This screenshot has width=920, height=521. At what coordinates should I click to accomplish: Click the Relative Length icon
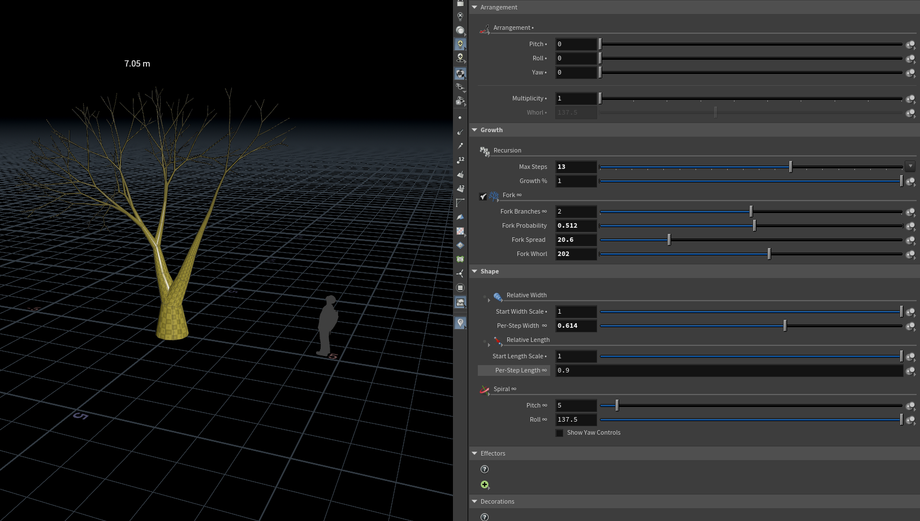coord(498,341)
